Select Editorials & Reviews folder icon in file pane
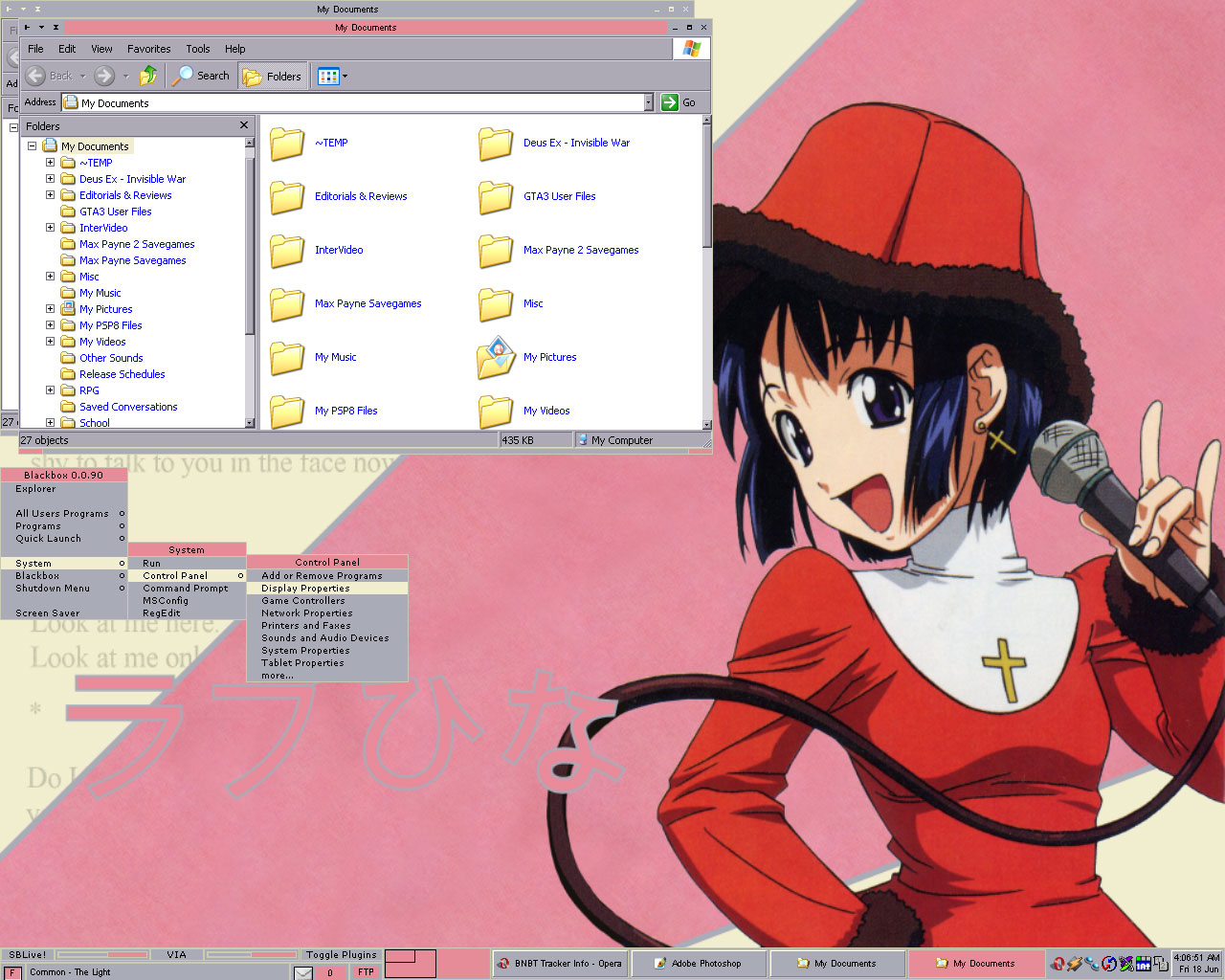This screenshot has height=980, width=1225. [x=287, y=197]
